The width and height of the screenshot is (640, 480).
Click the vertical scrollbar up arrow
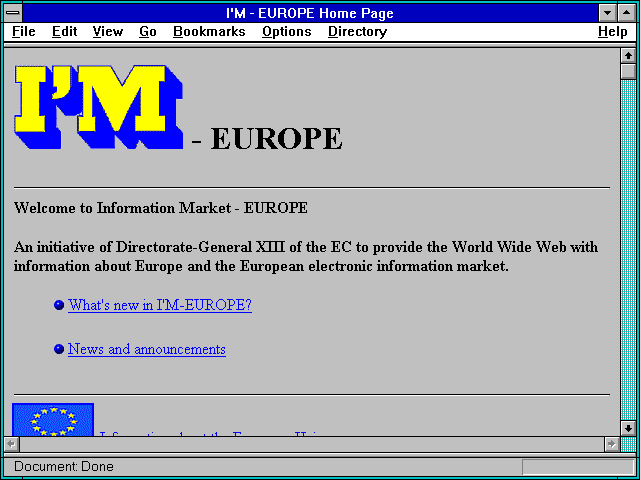628,56
